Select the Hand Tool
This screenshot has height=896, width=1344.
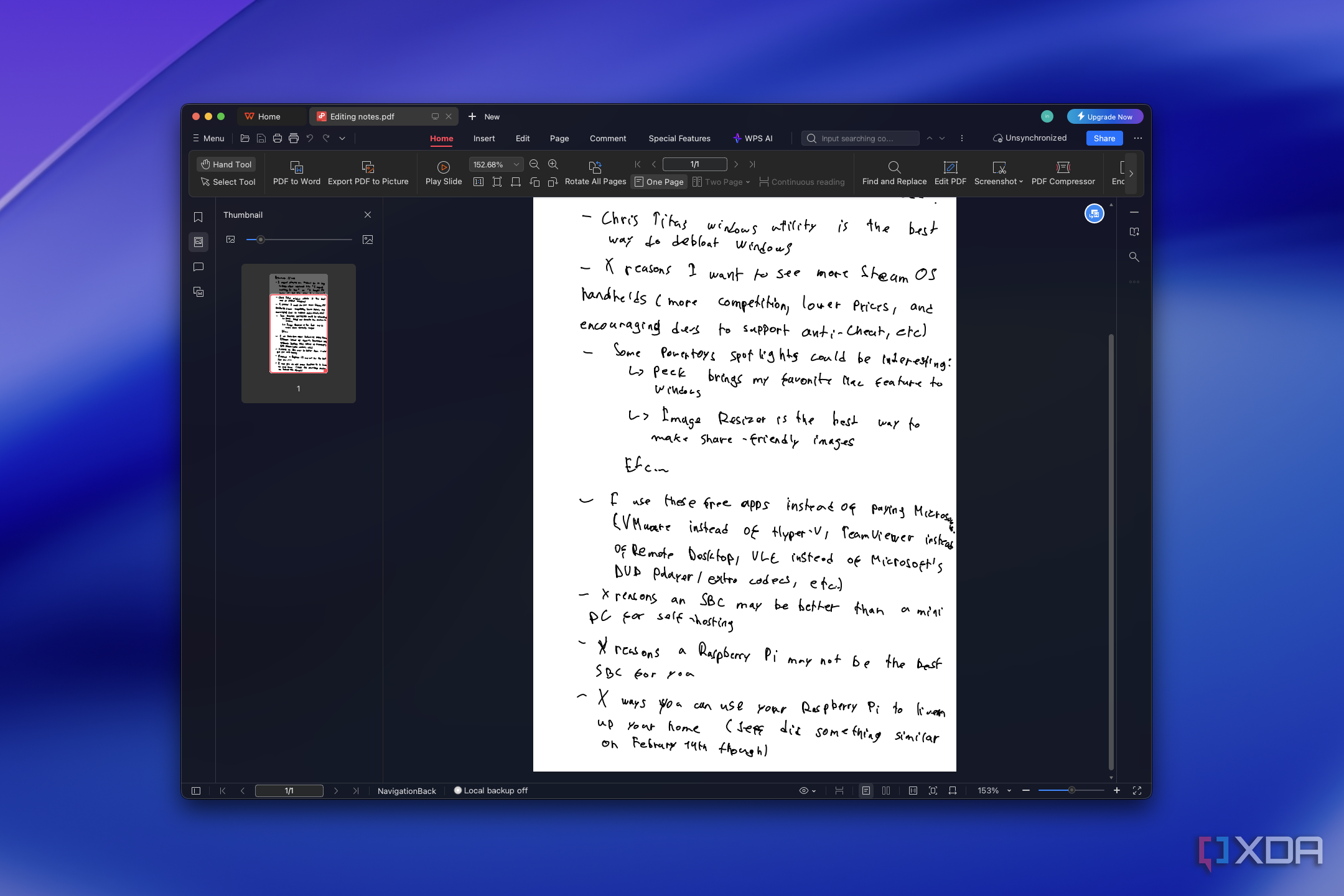(226, 164)
